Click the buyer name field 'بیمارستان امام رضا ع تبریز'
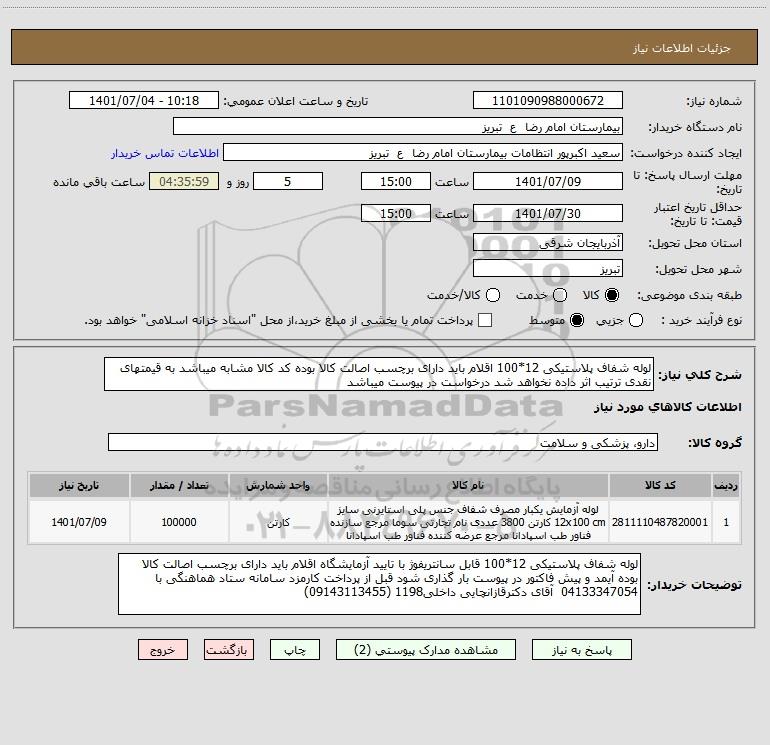Image resolution: width=770 pixels, height=745 pixels. 398,127
